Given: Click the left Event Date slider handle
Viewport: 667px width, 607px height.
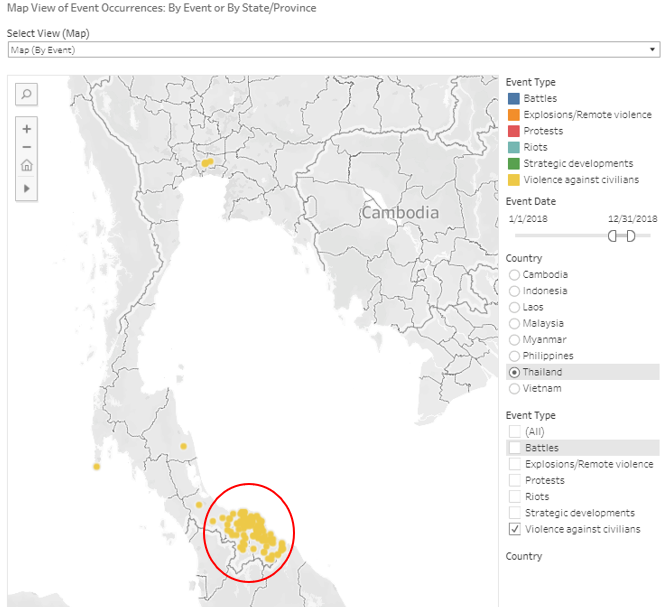Looking at the screenshot, I should 612,236.
